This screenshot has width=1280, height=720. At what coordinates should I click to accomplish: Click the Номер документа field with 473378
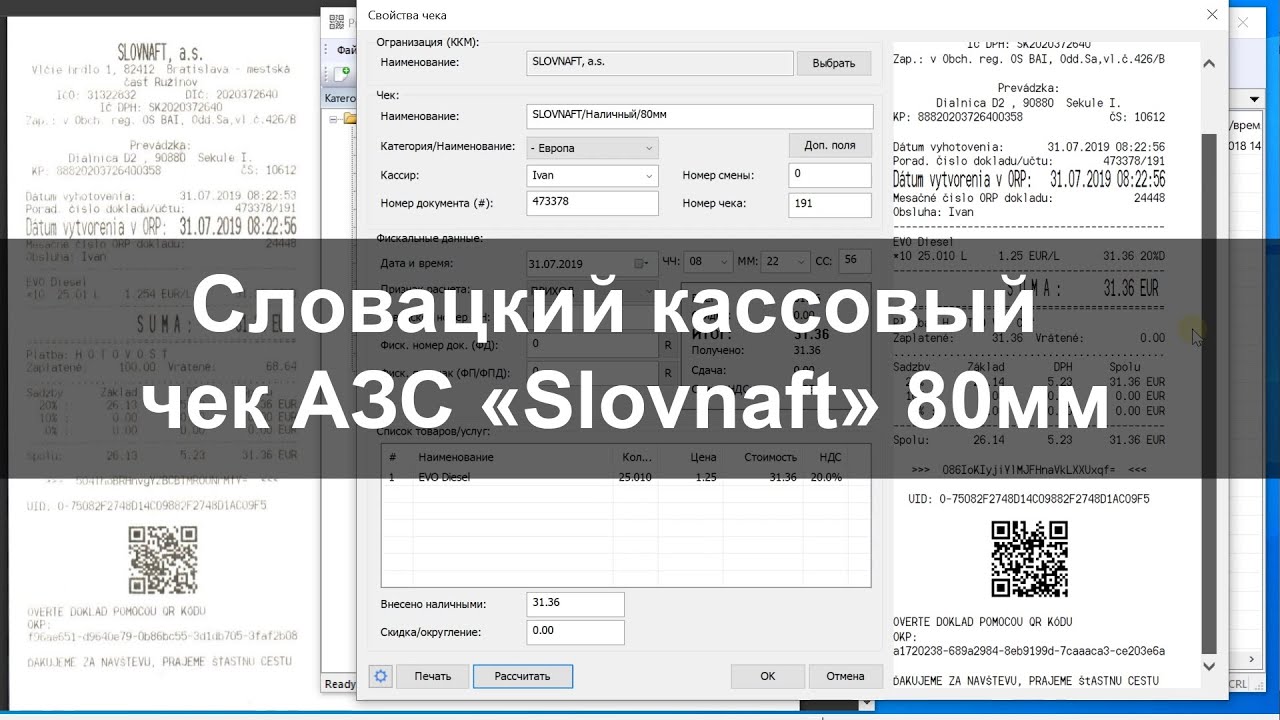592,203
